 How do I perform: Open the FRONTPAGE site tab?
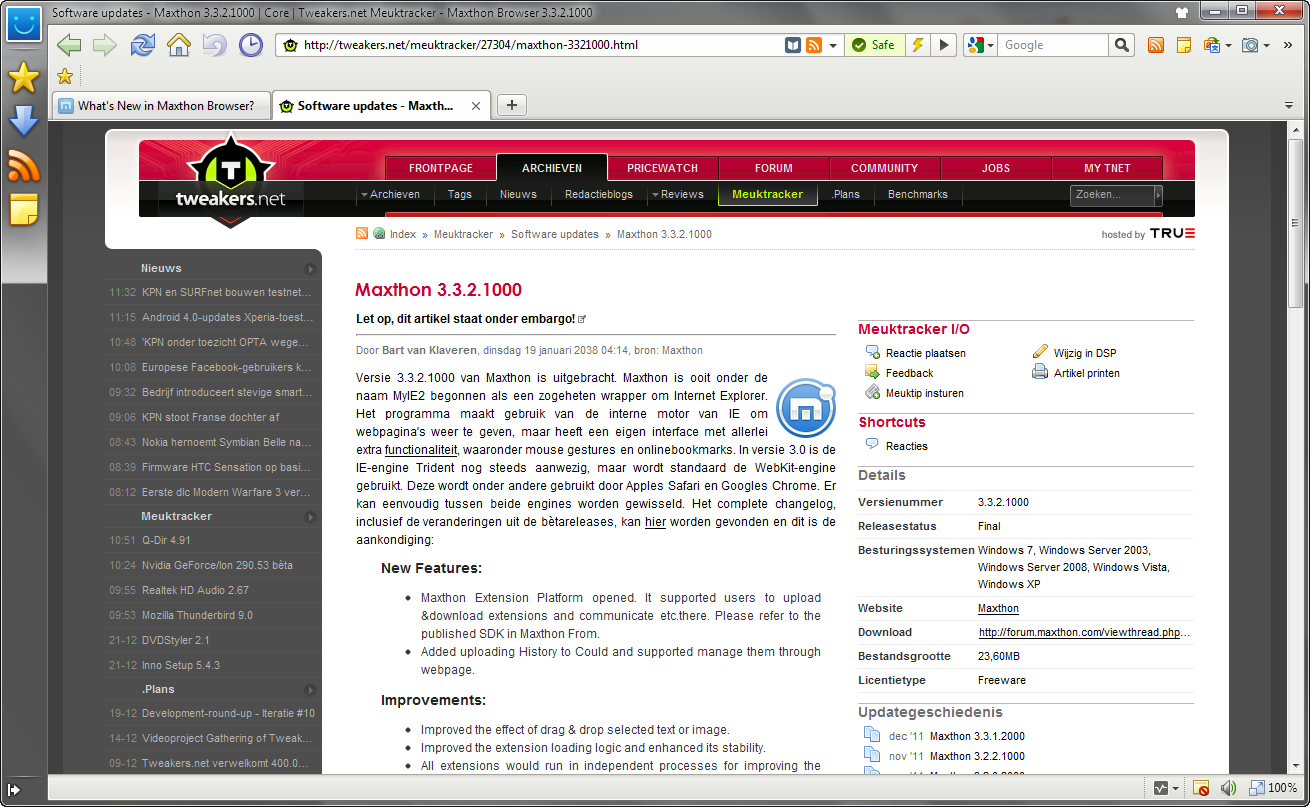click(x=441, y=168)
